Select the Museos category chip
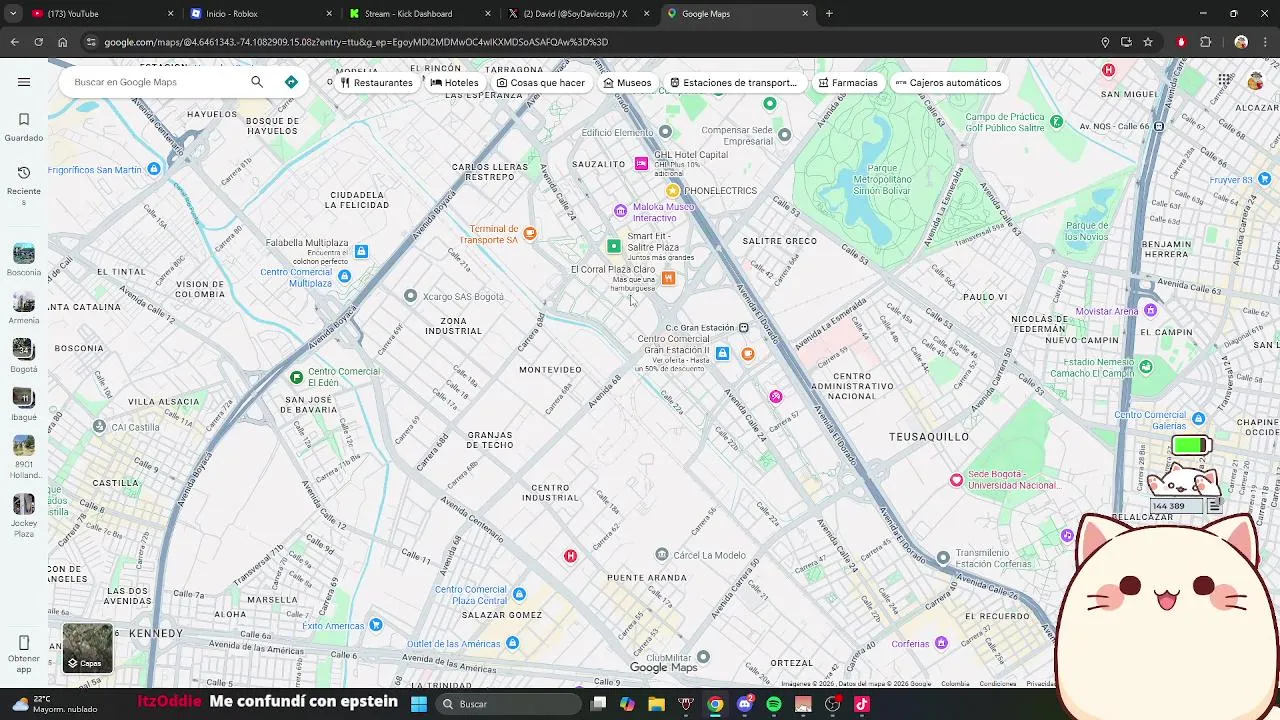 [628, 83]
